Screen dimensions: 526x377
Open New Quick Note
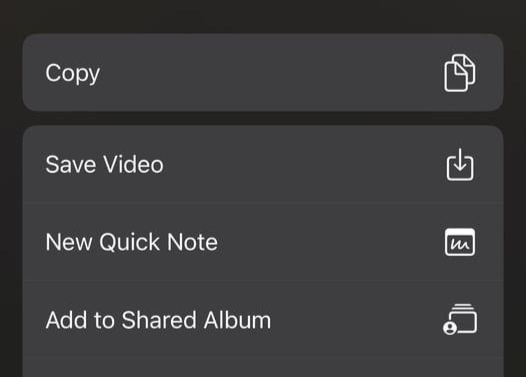pos(263,242)
